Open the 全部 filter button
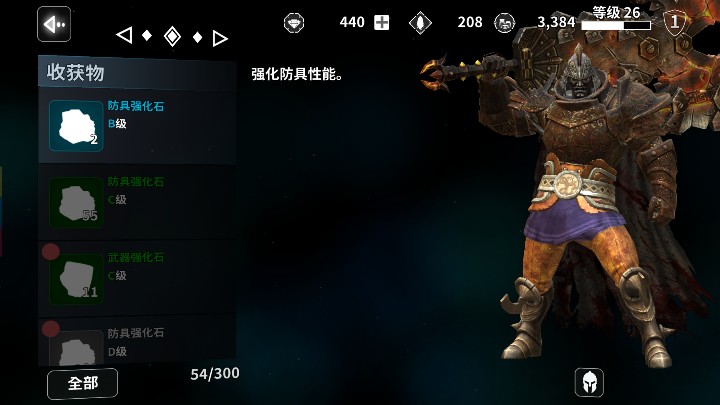The image size is (720, 405). 83,383
